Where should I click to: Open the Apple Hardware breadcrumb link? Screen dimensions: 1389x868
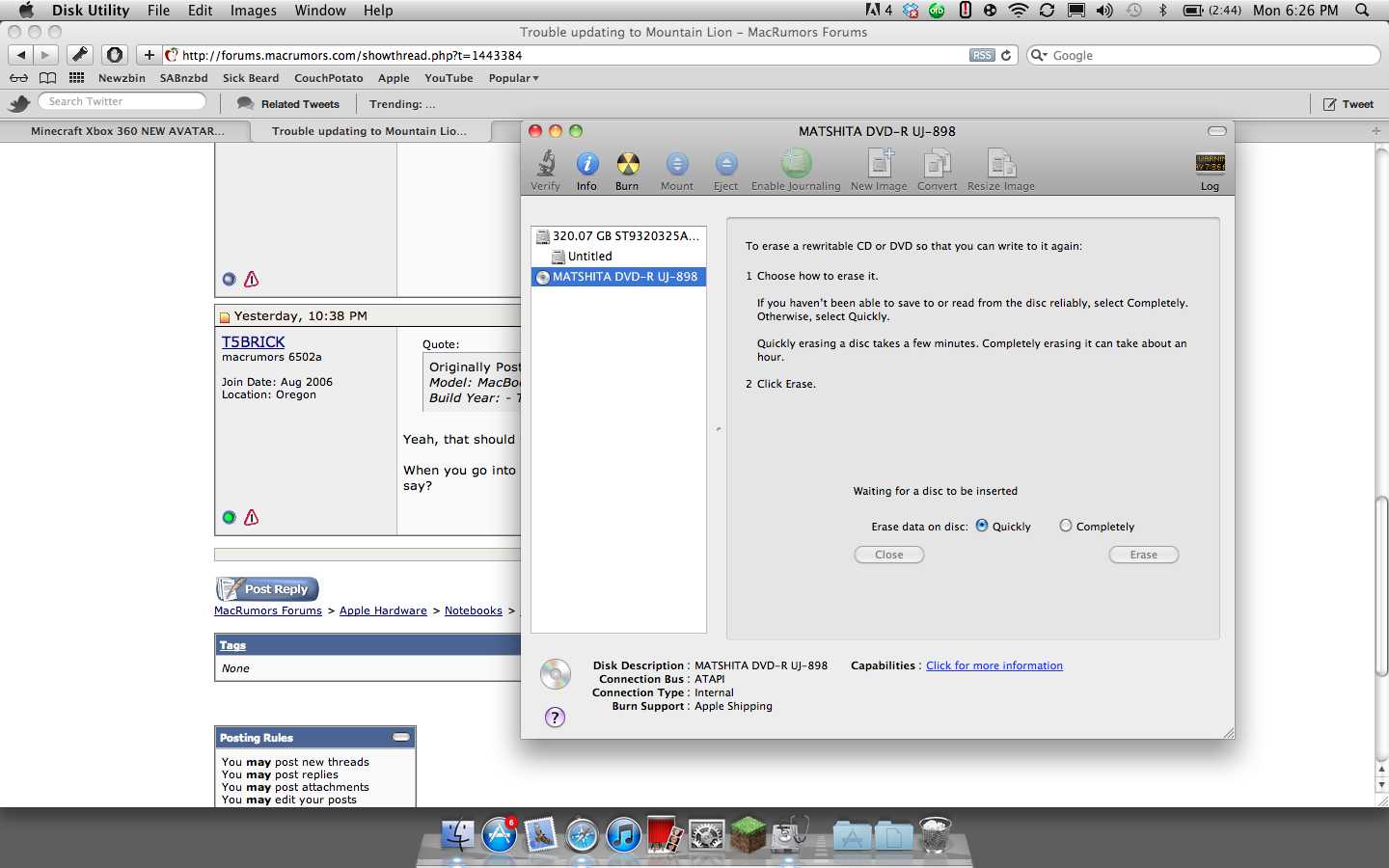(383, 610)
